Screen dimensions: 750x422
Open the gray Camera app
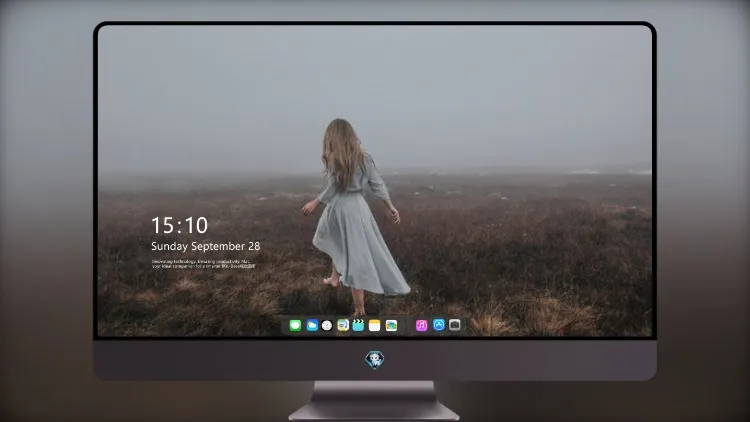click(455, 325)
